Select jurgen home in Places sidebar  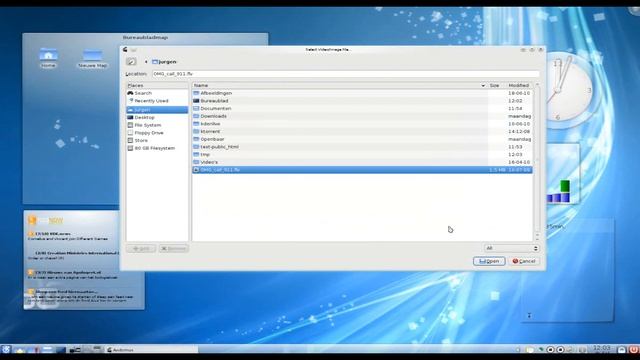pos(157,109)
